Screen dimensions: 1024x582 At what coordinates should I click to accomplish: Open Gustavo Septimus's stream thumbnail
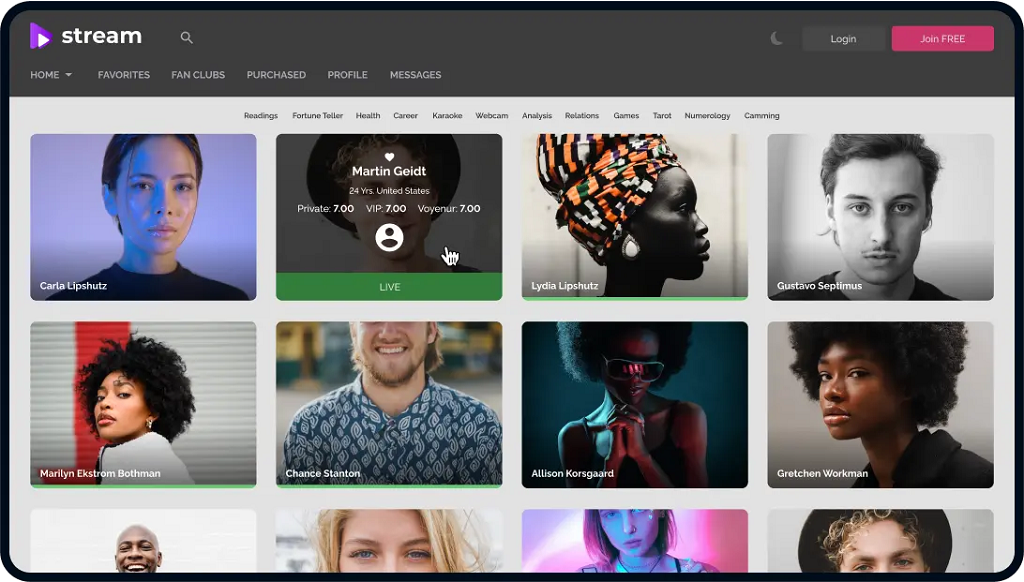pyautogui.click(x=880, y=217)
